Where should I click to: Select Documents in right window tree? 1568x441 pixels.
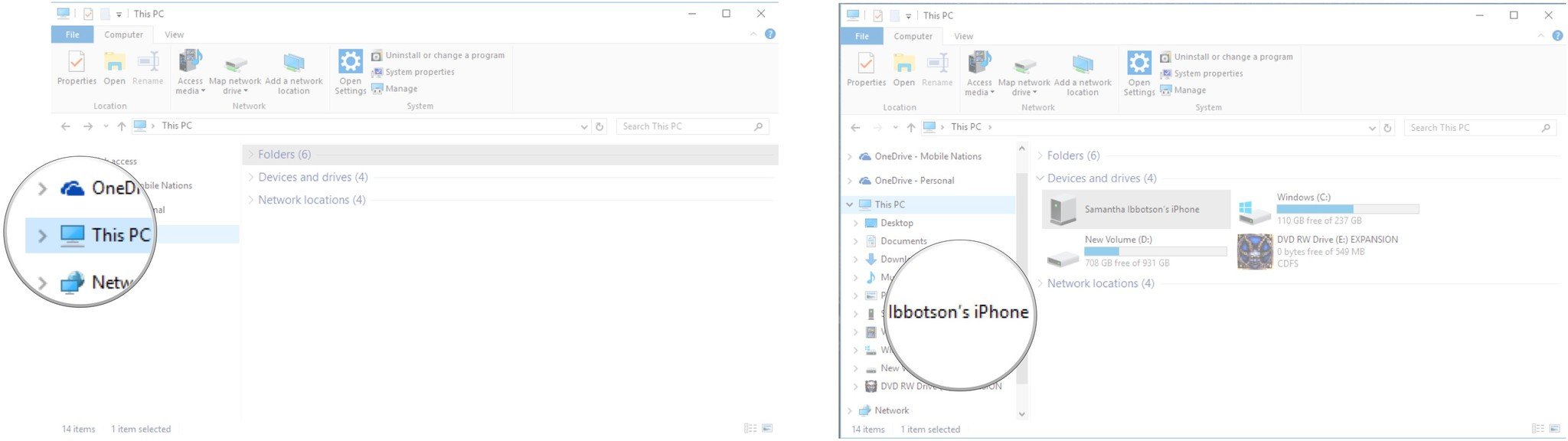pos(903,241)
